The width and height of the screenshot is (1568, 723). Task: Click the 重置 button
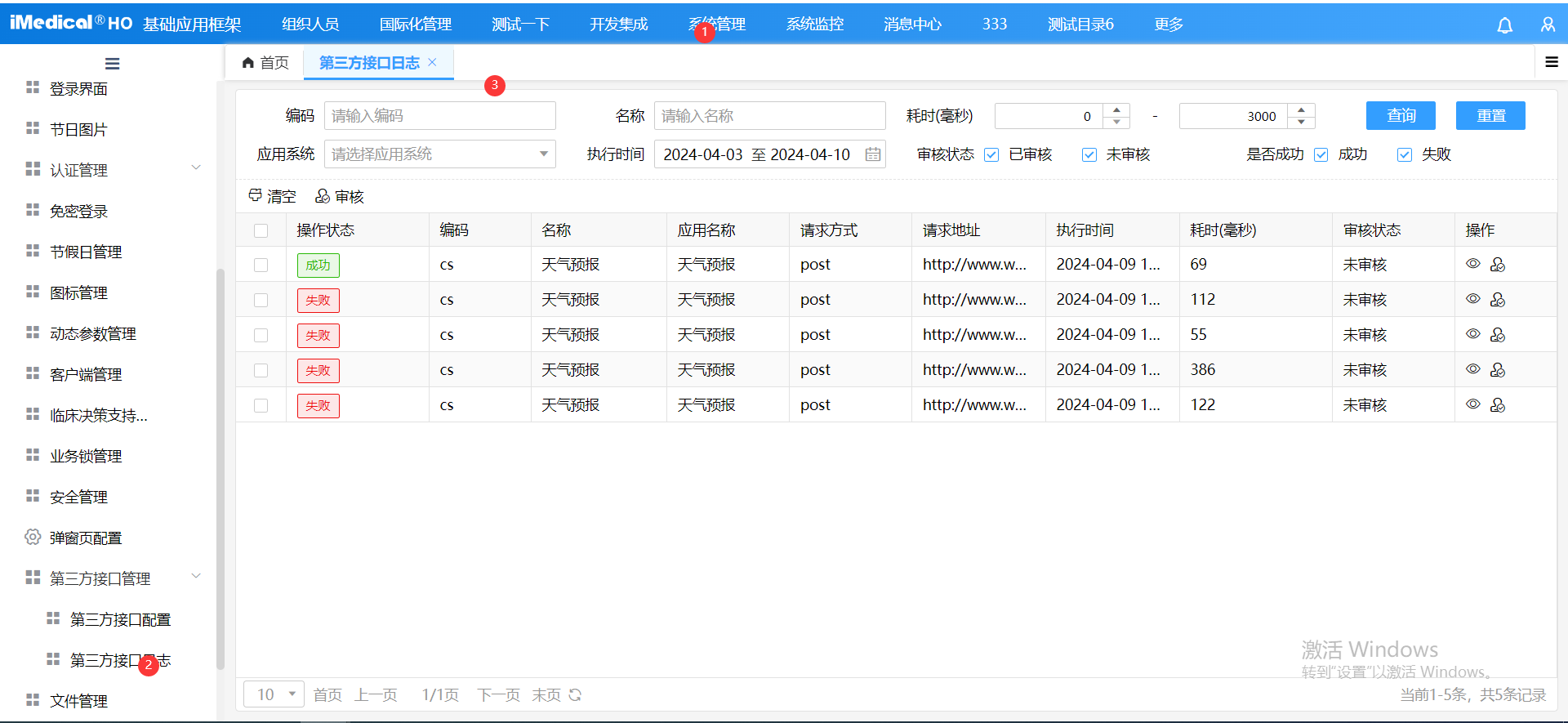[x=1490, y=116]
